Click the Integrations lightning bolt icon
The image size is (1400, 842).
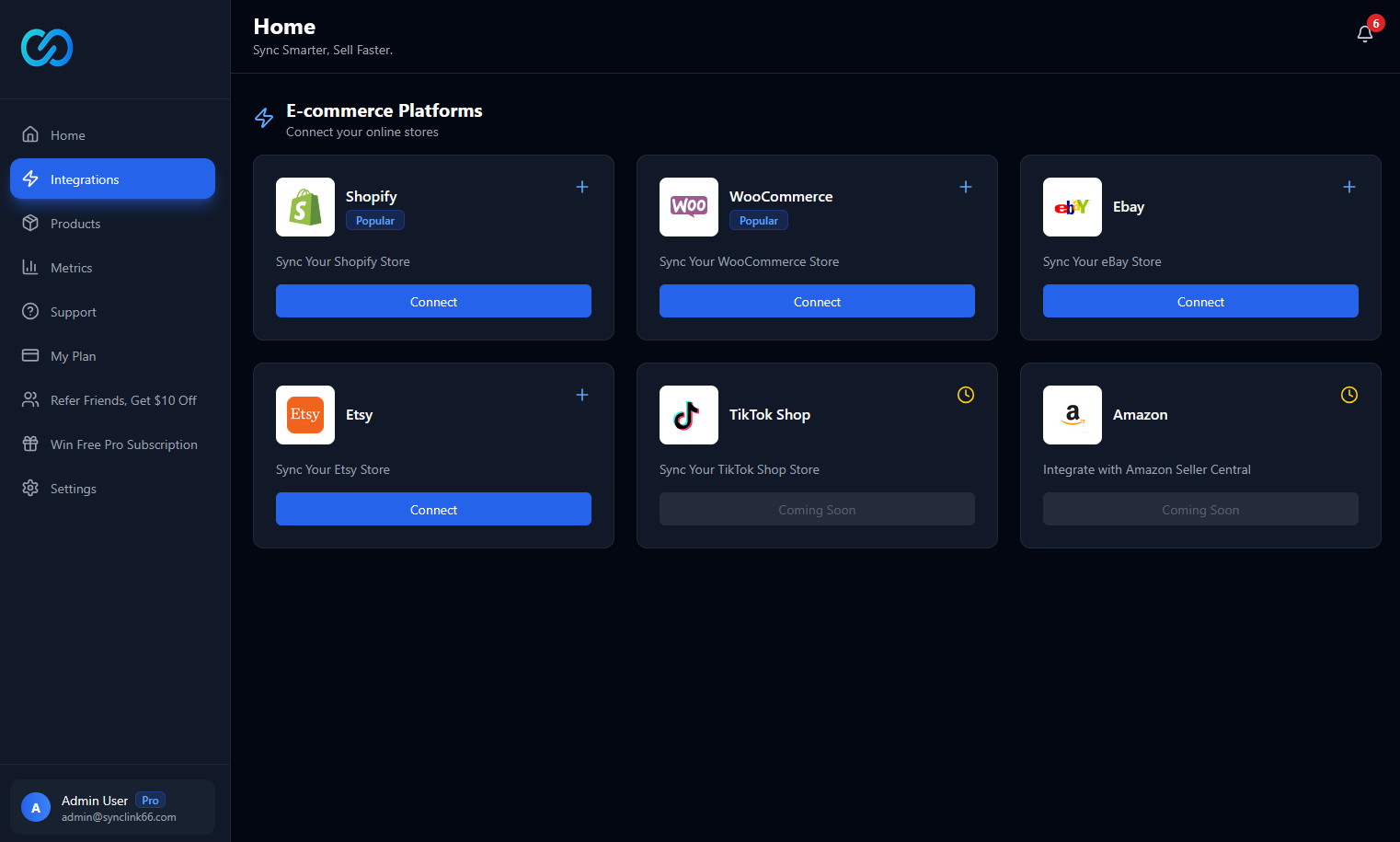[30, 179]
